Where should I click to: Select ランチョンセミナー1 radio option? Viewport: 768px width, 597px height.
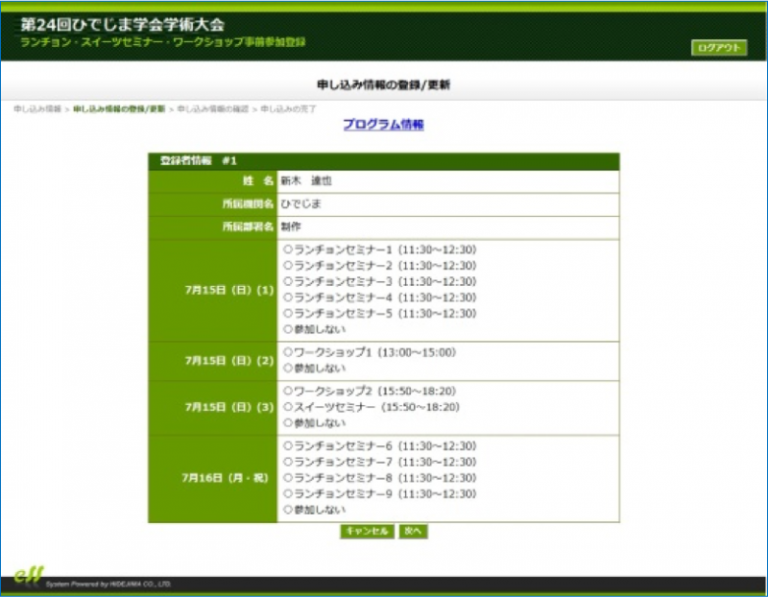click(x=288, y=250)
